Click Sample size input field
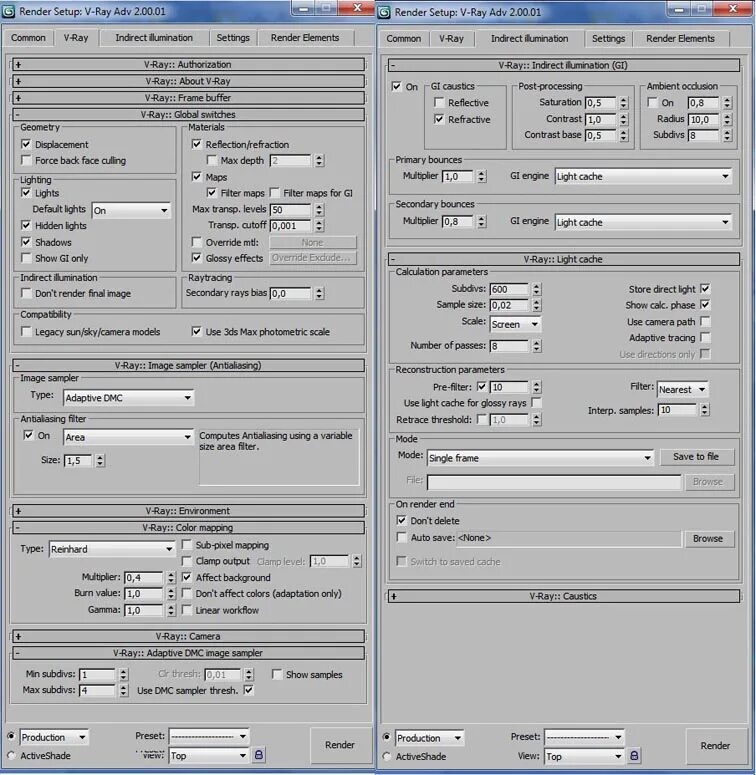Screen dimensions: 756x775 (x=509, y=305)
